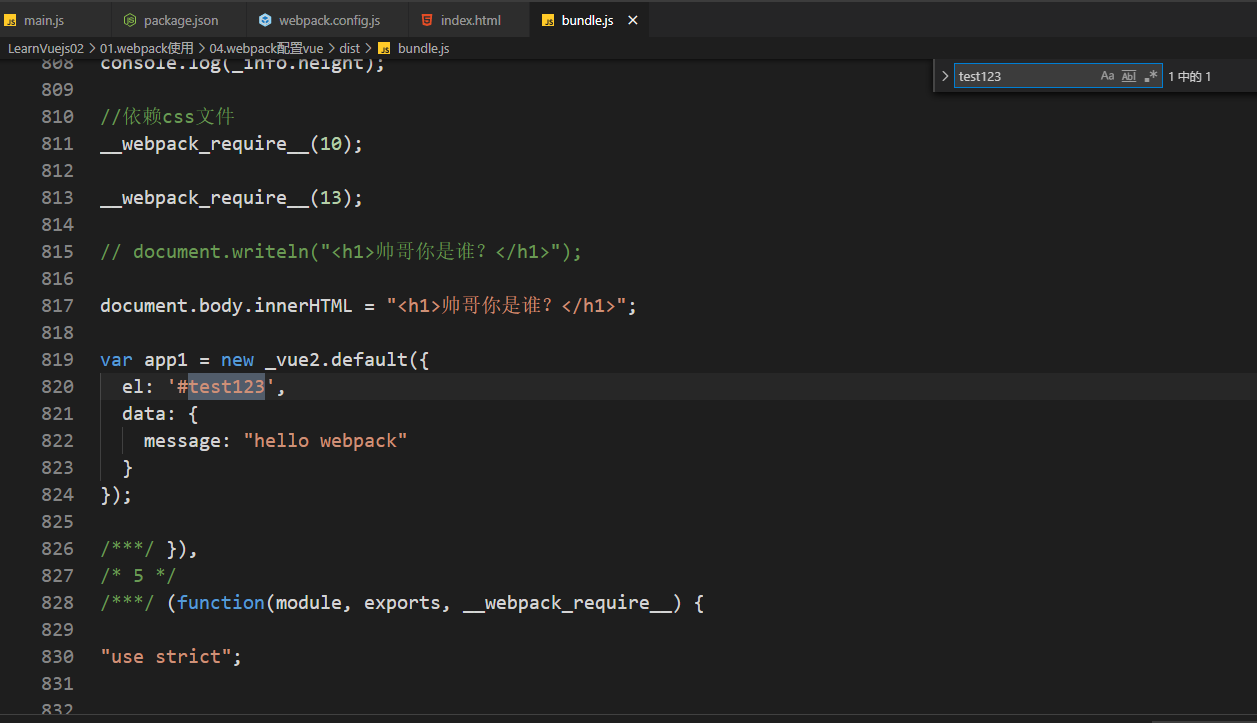
Task: Click line number 815 in the gutter
Action: (x=57, y=252)
